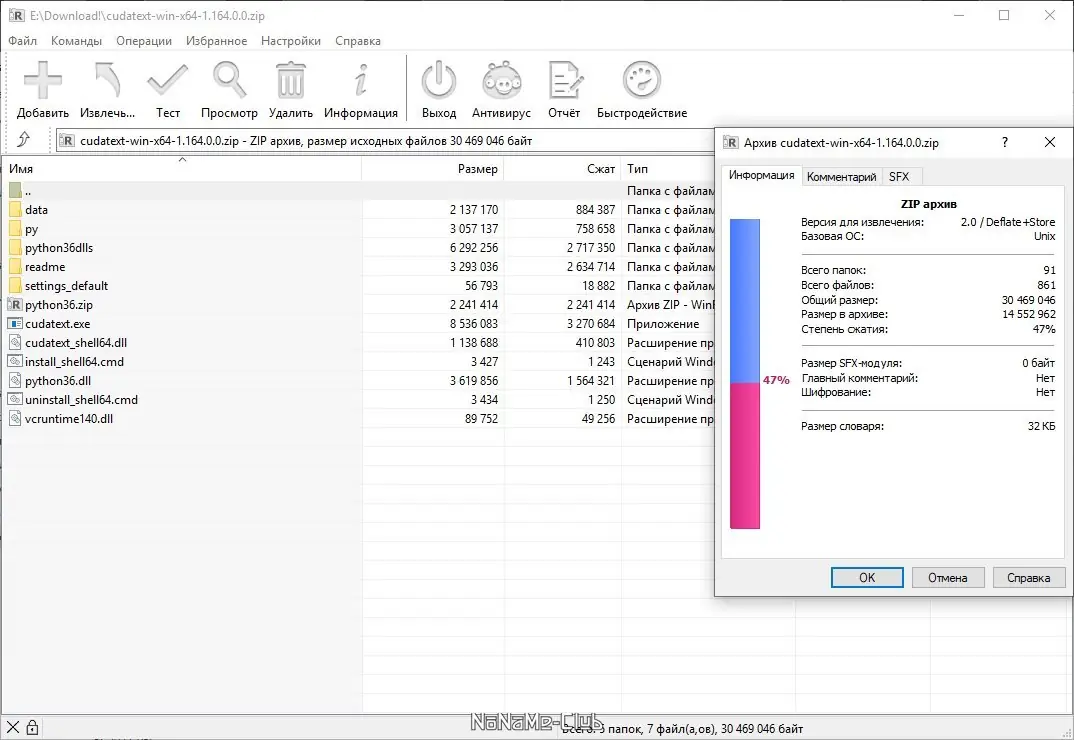The image size is (1074, 740).
Task: Click the Добавить (Add) toolbar icon
Action: coord(42,80)
